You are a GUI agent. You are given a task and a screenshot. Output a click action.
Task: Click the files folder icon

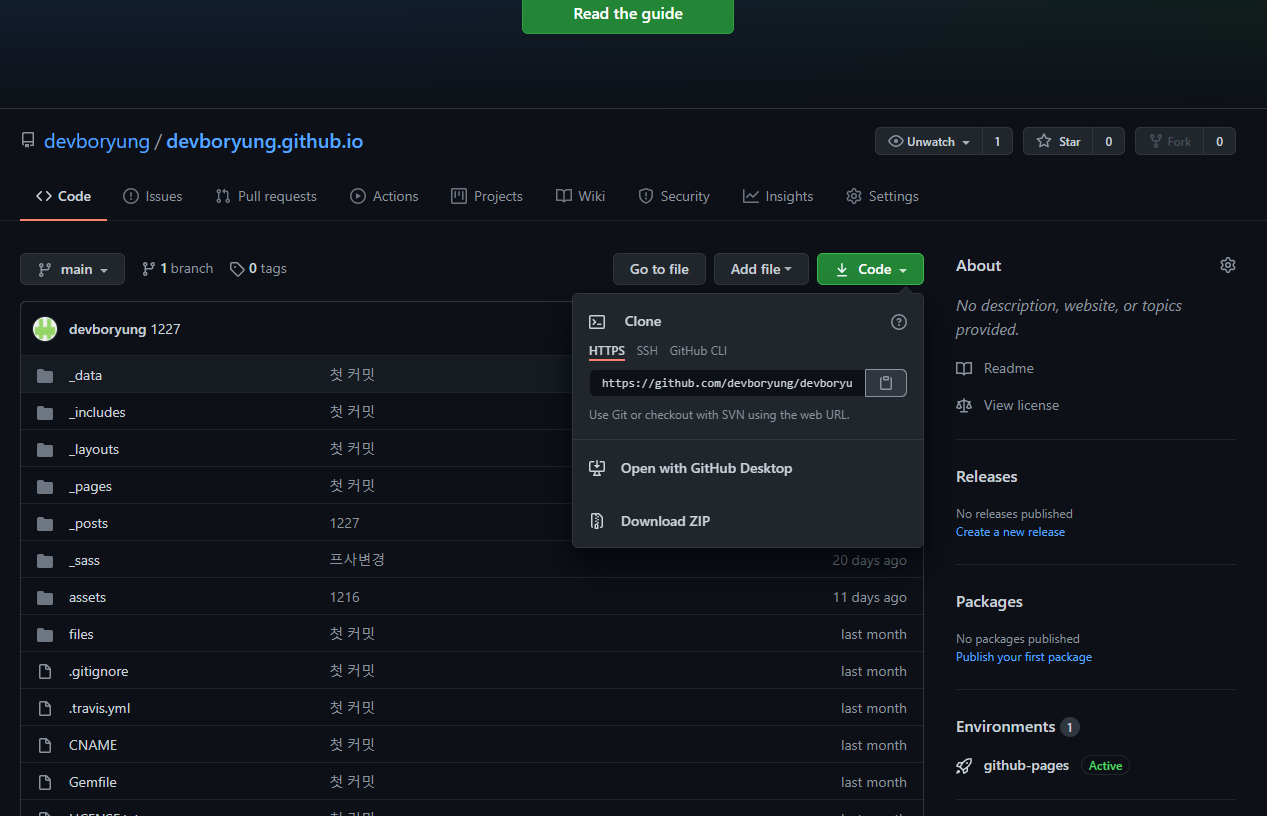pyautogui.click(x=45, y=635)
